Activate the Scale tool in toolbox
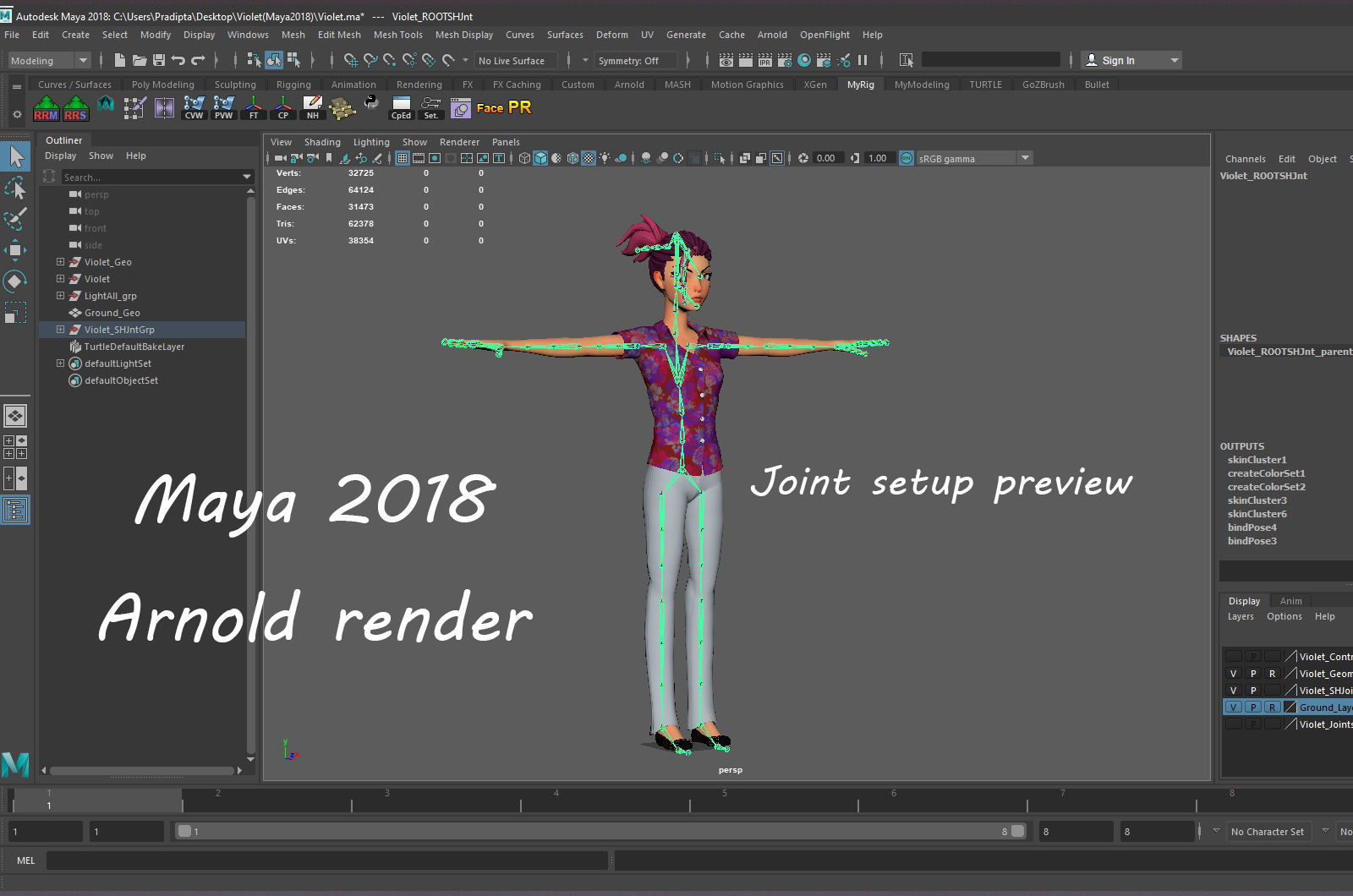 (x=15, y=313)
